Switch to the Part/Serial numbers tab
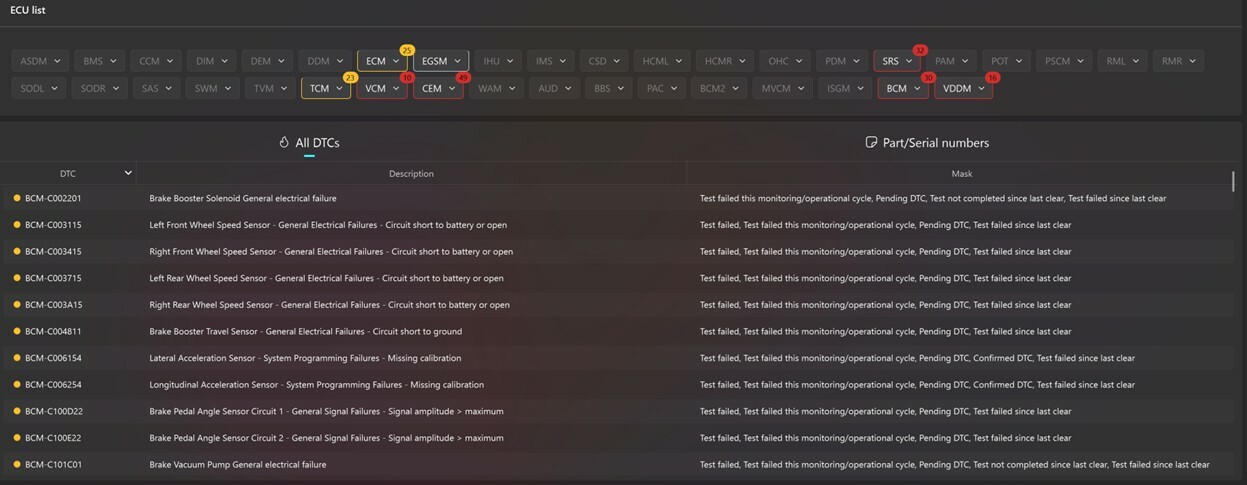This screenshot has height=485, width=1247. [927, 143]
